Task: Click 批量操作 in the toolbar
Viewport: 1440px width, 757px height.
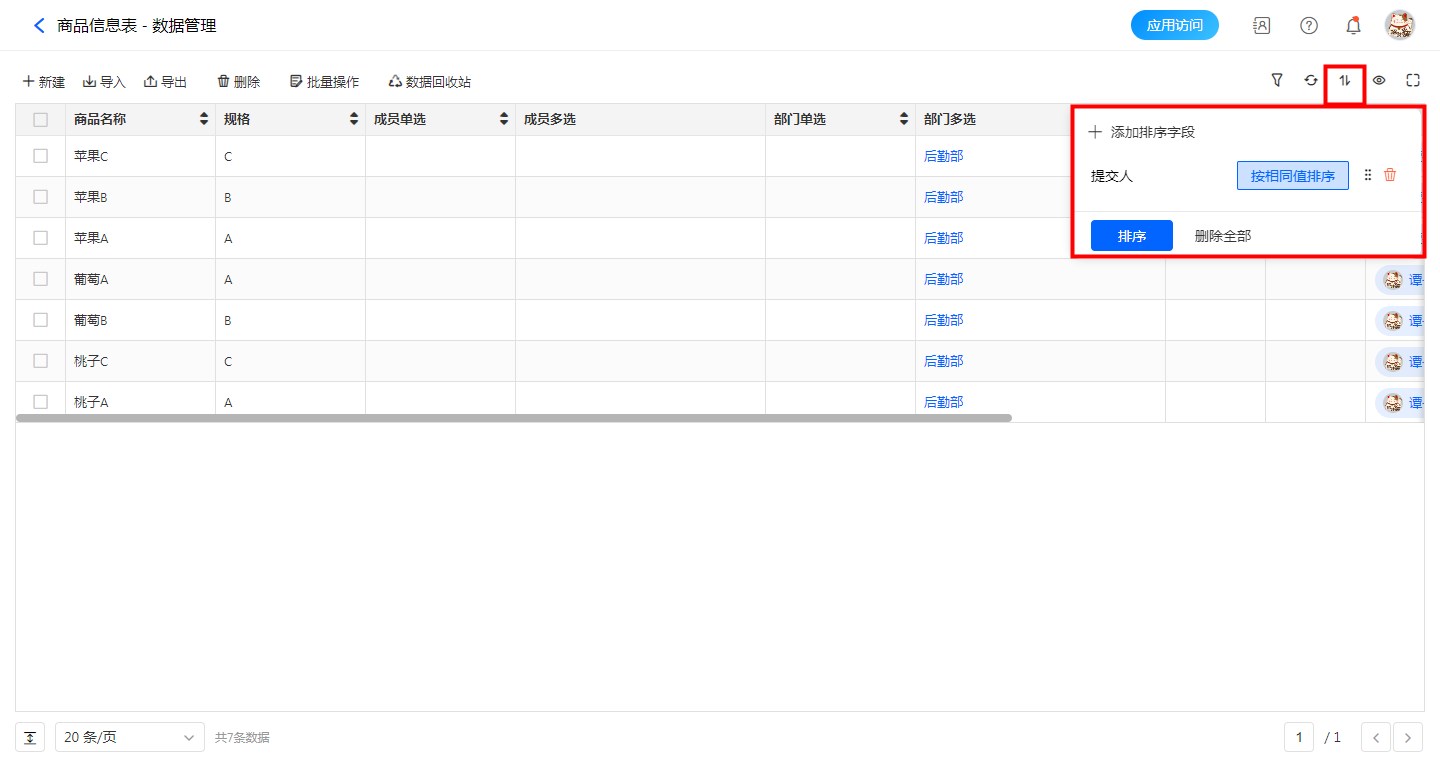Action: [x=324, y=82]
